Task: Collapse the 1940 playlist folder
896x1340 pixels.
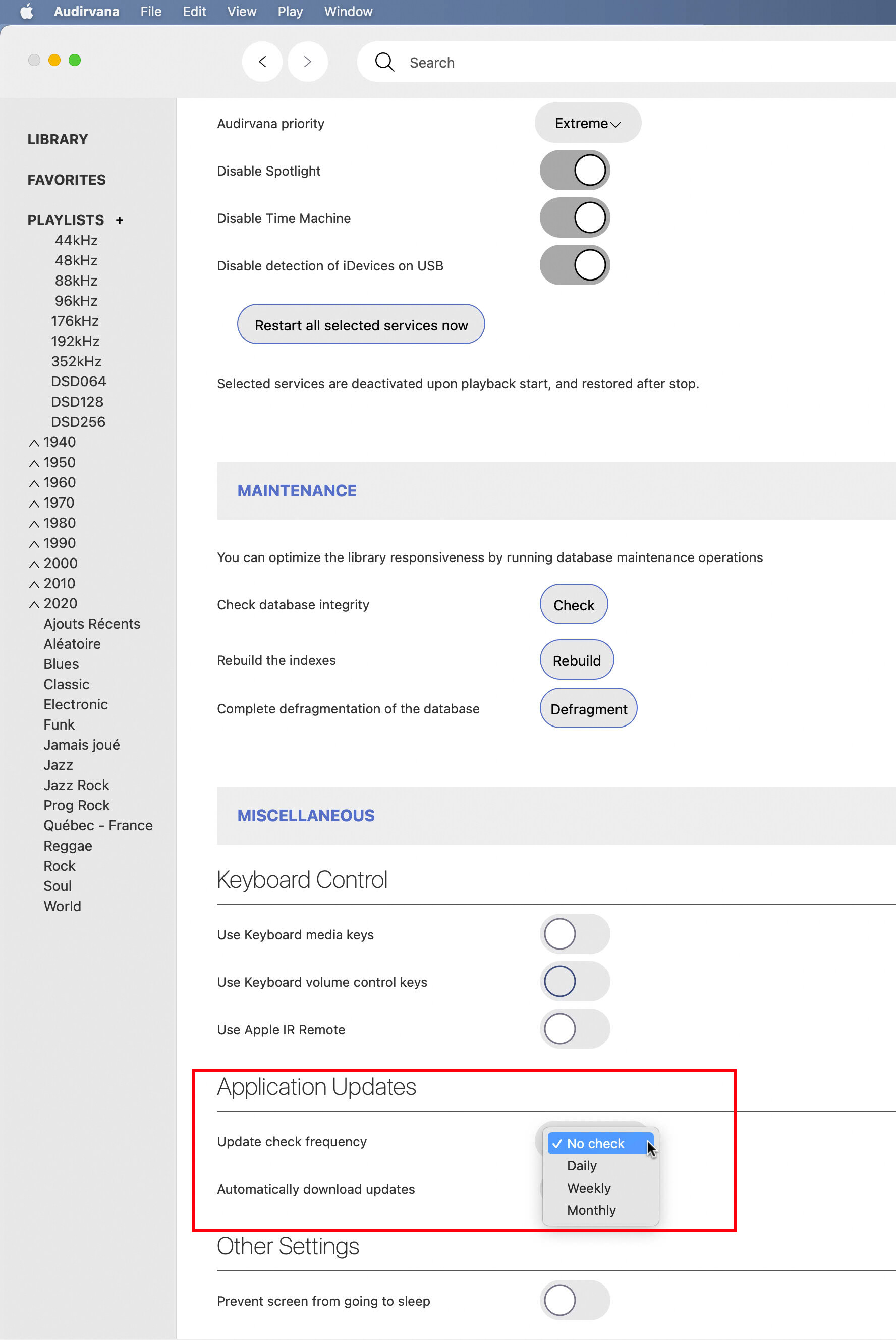Action: [x=34, y=443]
